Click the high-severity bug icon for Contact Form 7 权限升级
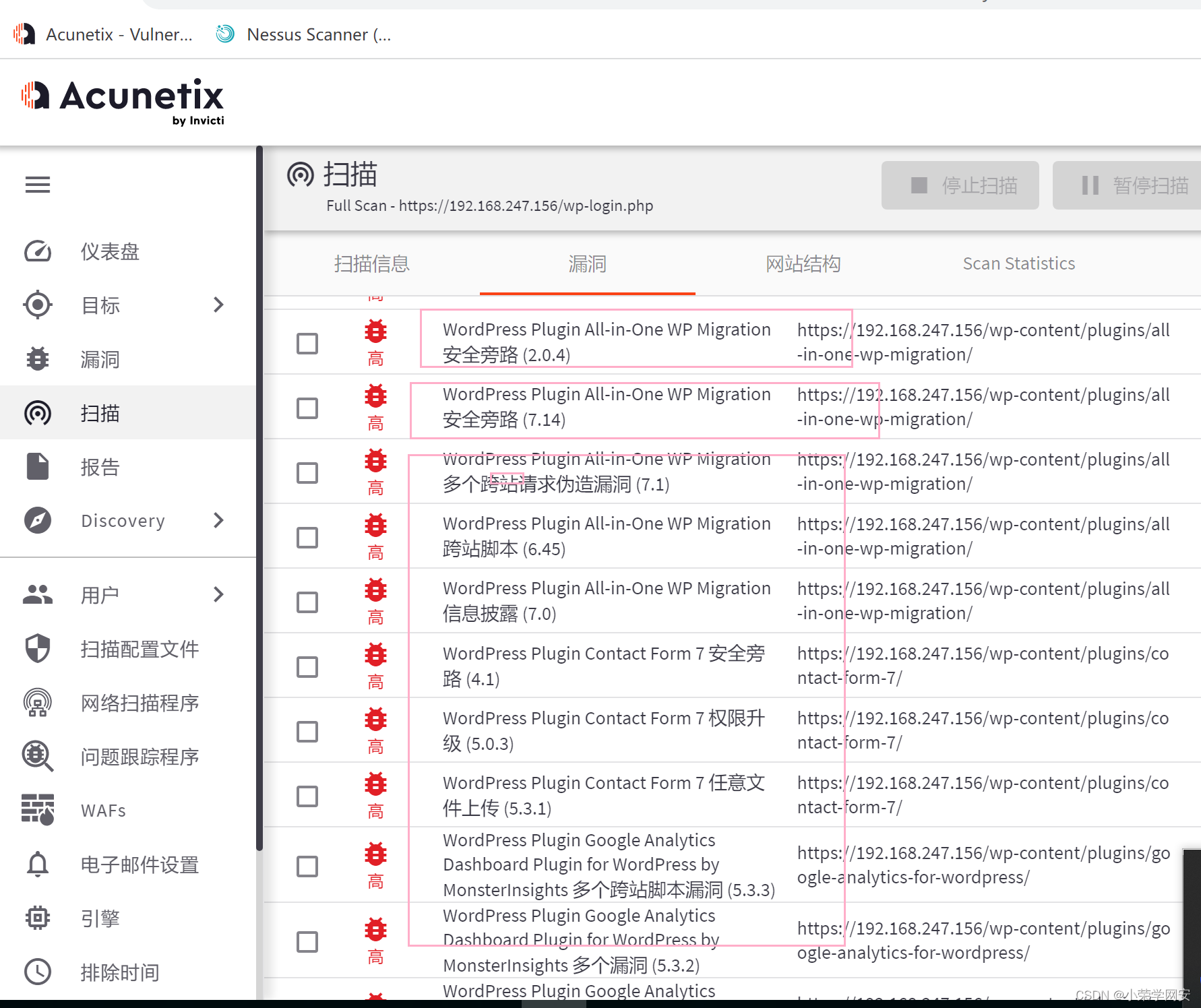Screen dimensions: 1201x1008 [x=375, y=720]
